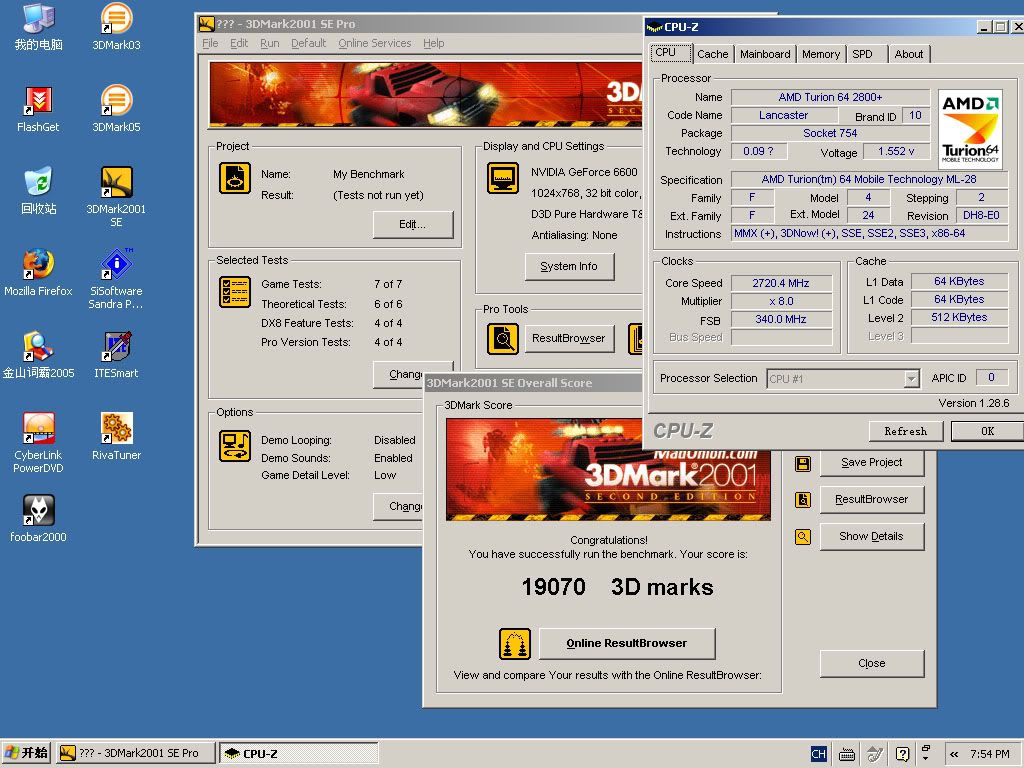Close the Overall Score dialog with Close
Viewport: 1024px width, 768px height.
coord(872,664)
